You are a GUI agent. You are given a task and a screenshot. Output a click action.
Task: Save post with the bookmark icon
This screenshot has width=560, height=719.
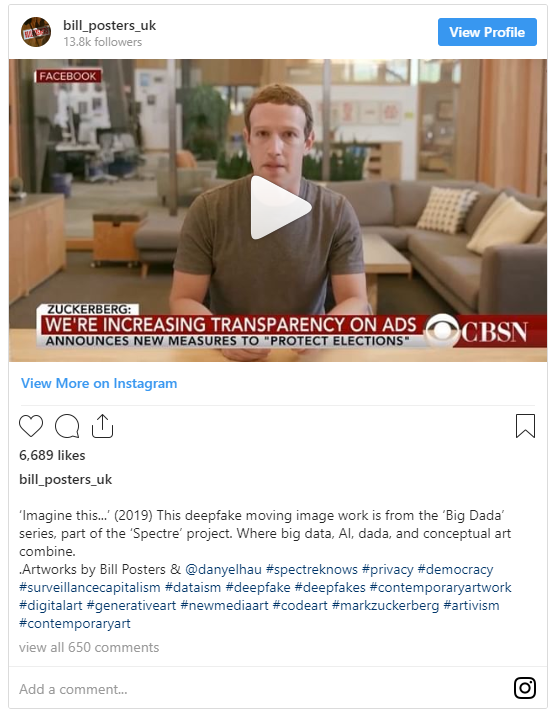(525, 426)
